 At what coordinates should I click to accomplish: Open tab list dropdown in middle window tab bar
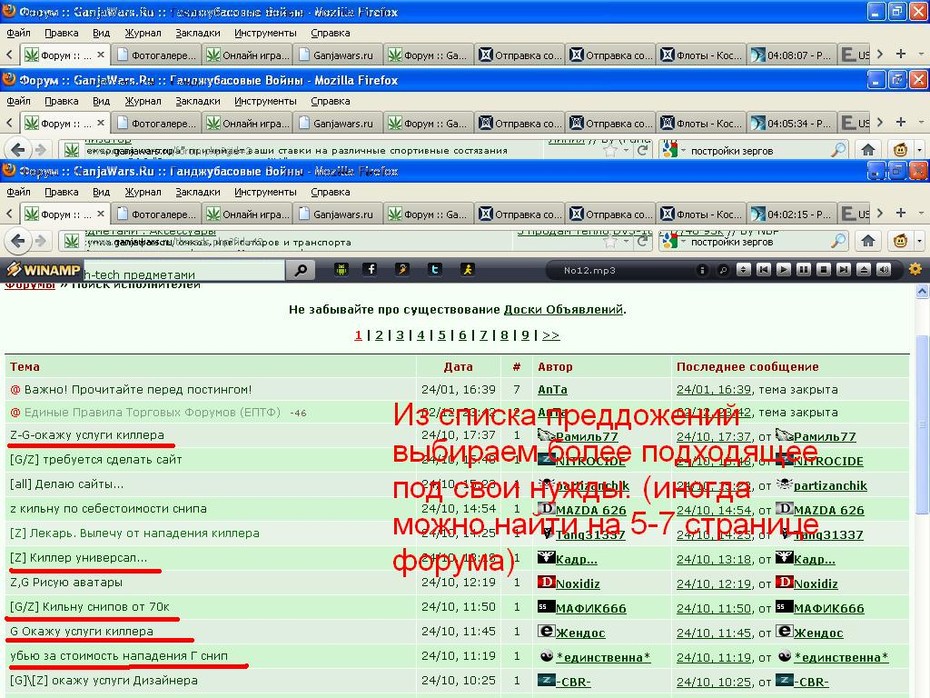pyautogui.click(x=921, y=123)
